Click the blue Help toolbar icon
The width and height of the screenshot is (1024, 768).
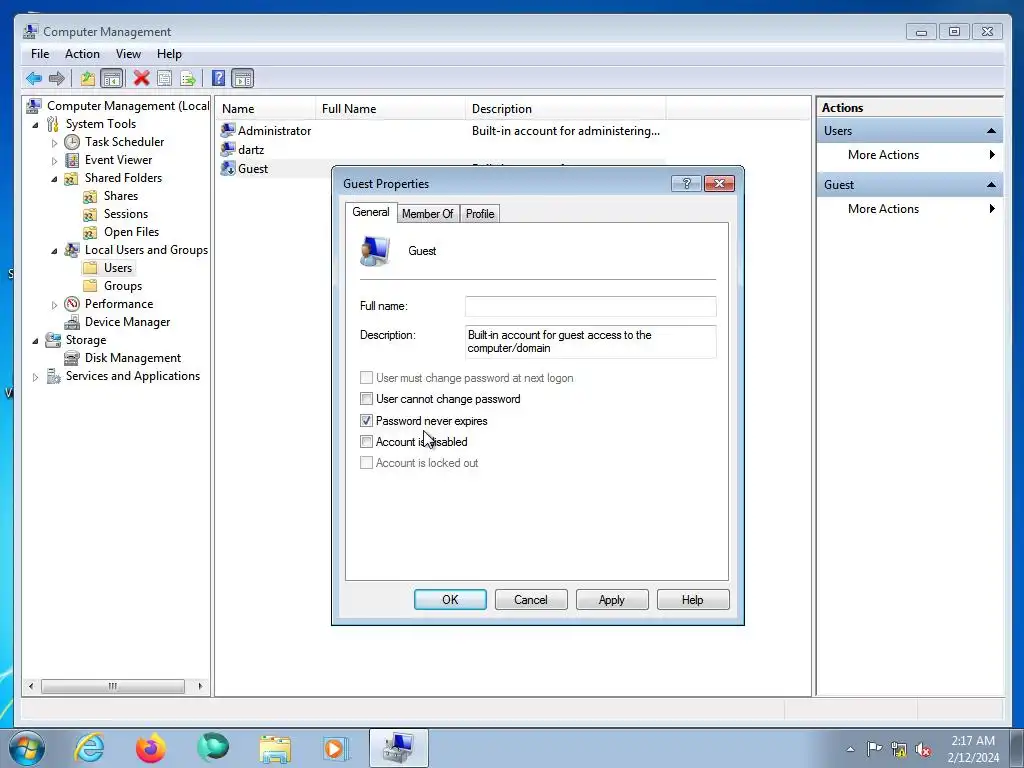click(219, 79)
